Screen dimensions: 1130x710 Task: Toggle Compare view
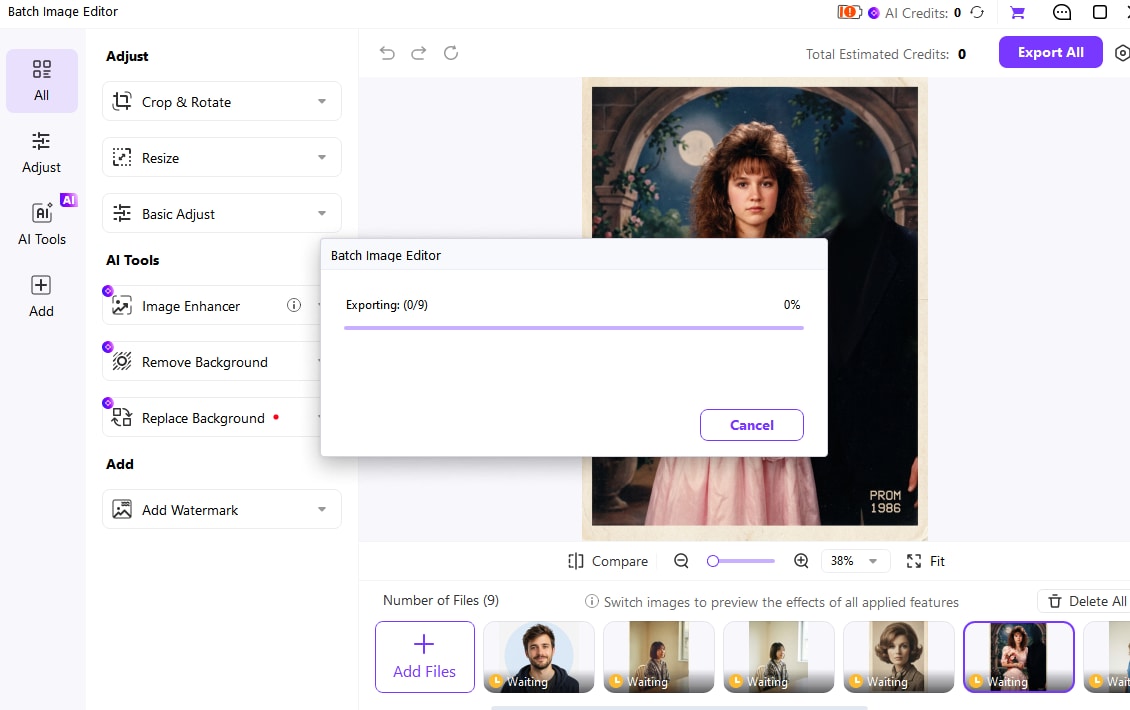point(608,561)
